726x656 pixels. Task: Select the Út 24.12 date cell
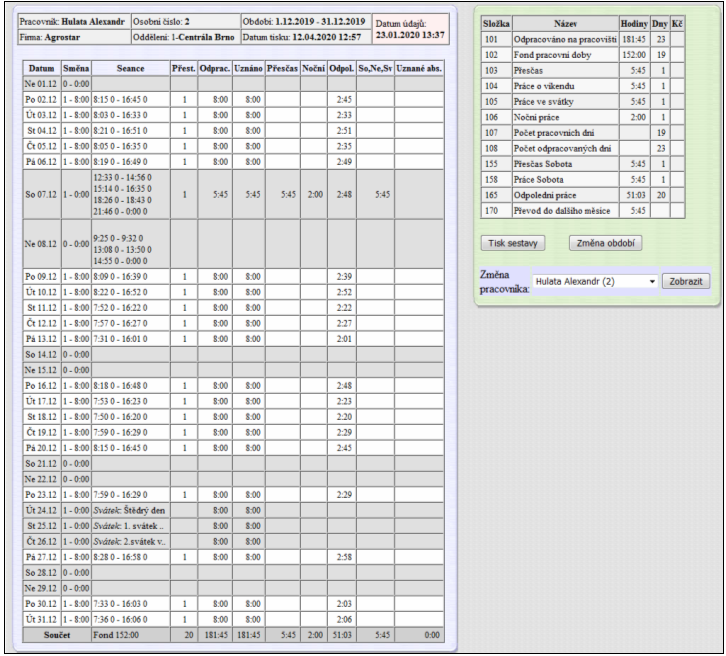(x=42, y=510)
